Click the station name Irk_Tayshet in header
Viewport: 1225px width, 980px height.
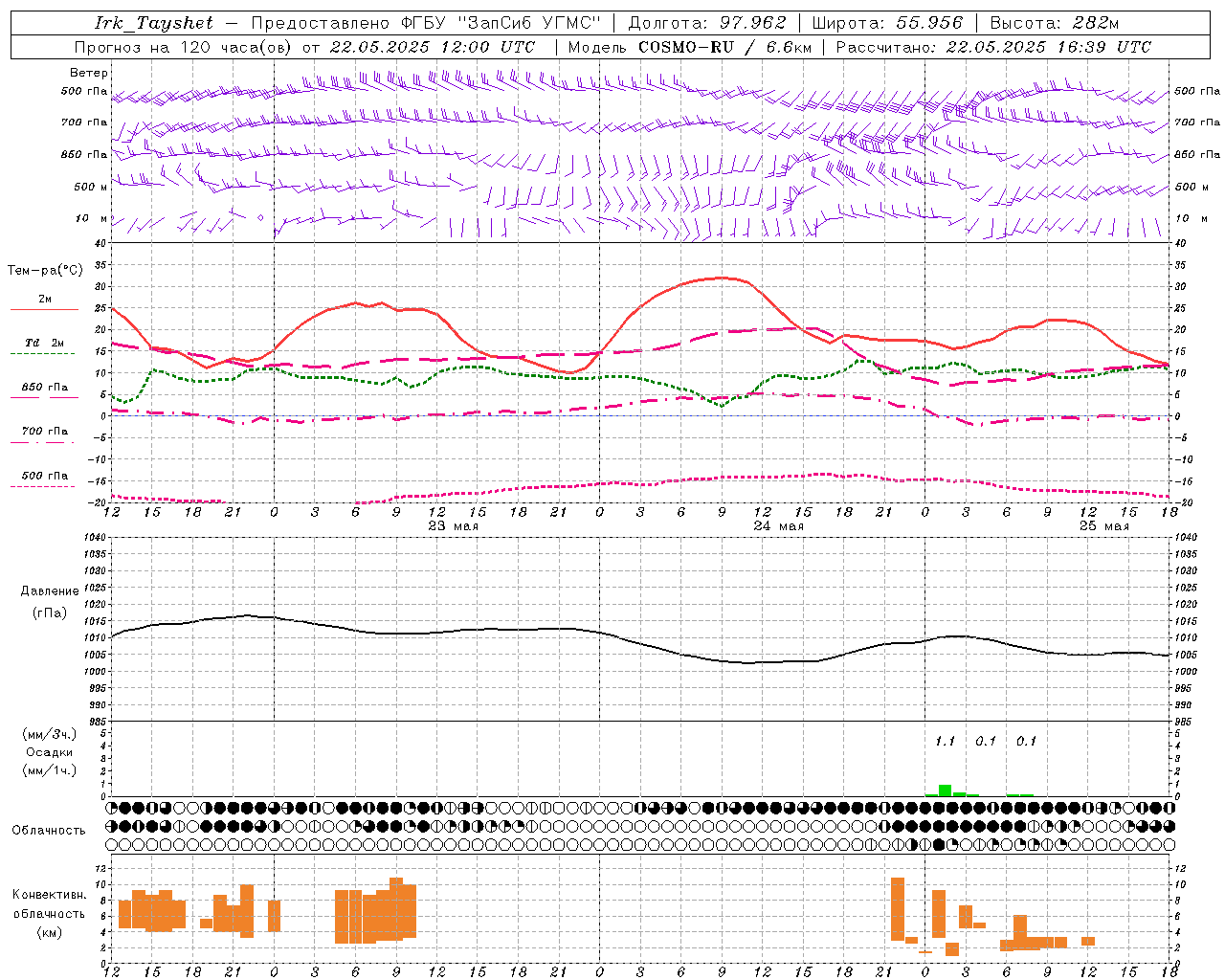tap(154, 23)
